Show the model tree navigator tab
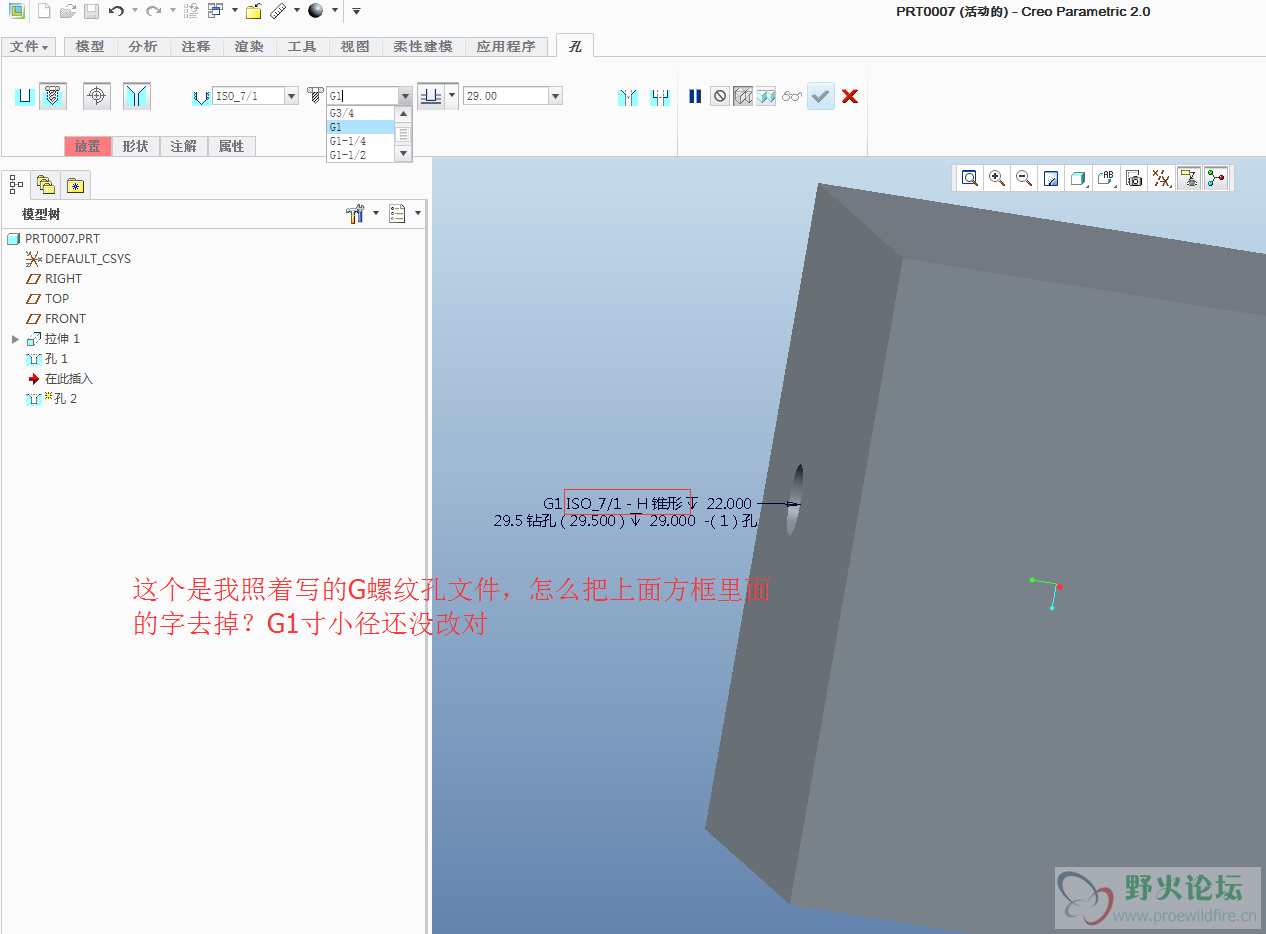1266x934 pixels. (x=16, y=184)
